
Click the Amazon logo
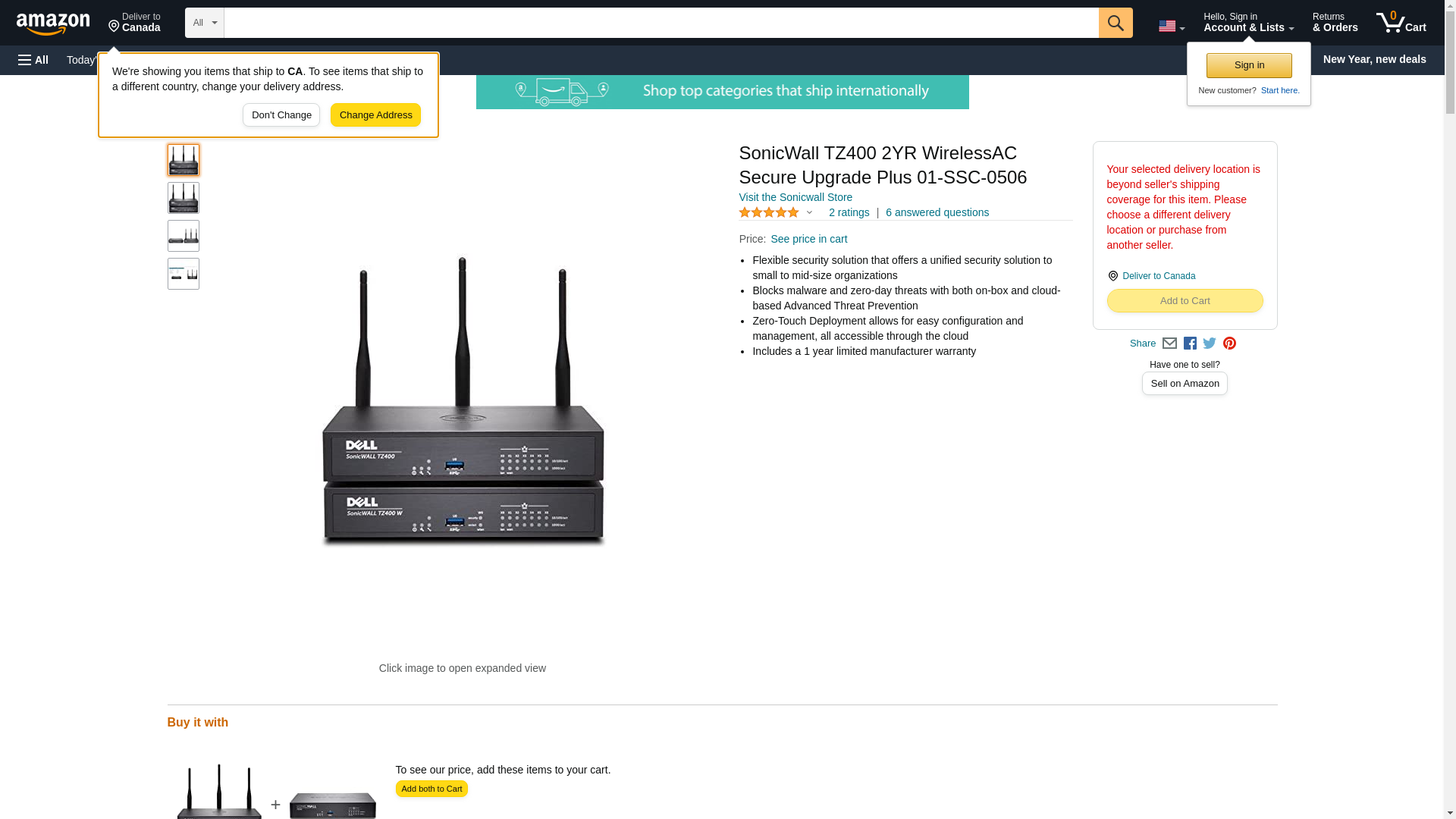(53, 24)
